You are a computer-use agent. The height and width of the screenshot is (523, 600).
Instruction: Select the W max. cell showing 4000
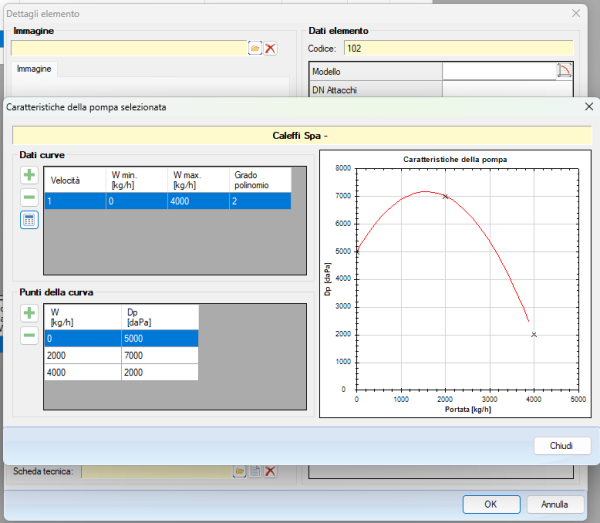coord(198,201)
